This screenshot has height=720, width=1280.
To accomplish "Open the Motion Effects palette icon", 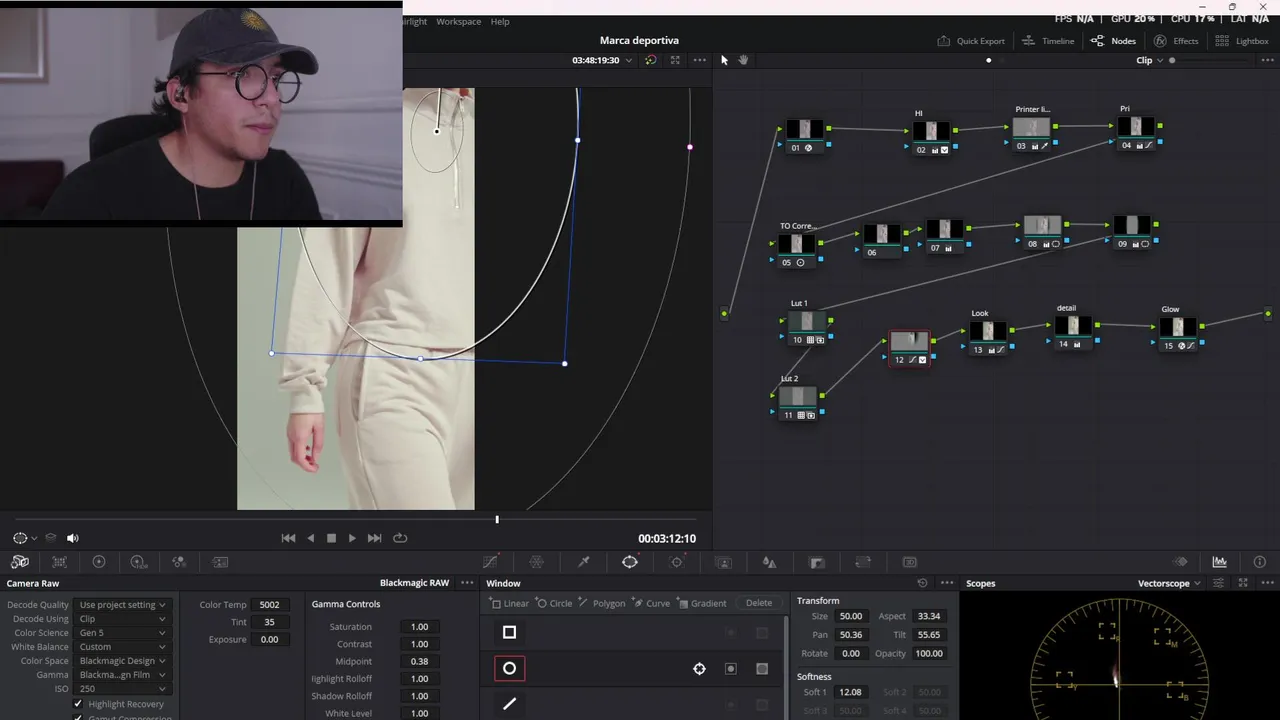I will (220, 562).
